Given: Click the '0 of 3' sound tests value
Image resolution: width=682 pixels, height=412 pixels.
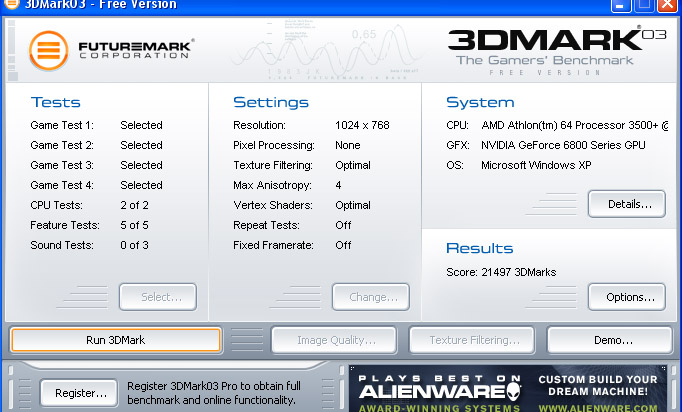Looking at the screenshot, I should coord(134,245).
